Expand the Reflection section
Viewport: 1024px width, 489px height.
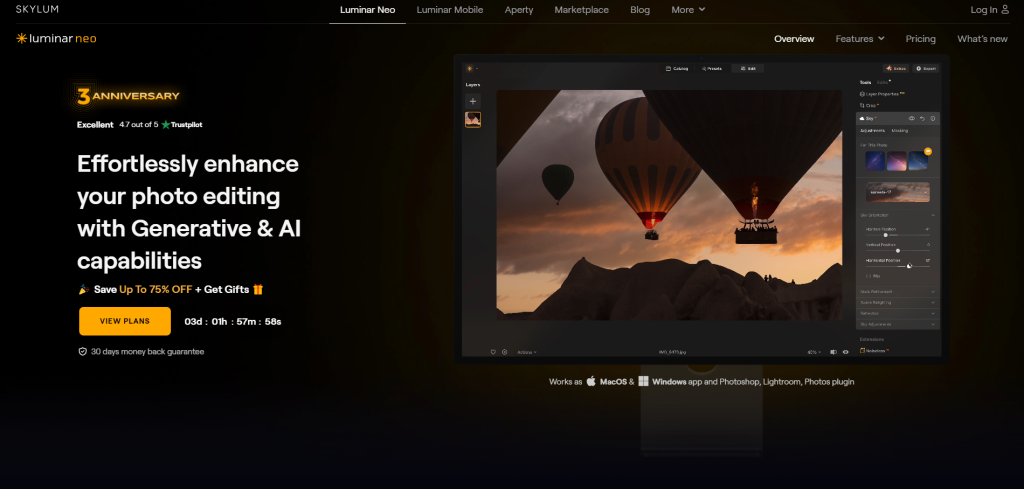click(898, 313)
